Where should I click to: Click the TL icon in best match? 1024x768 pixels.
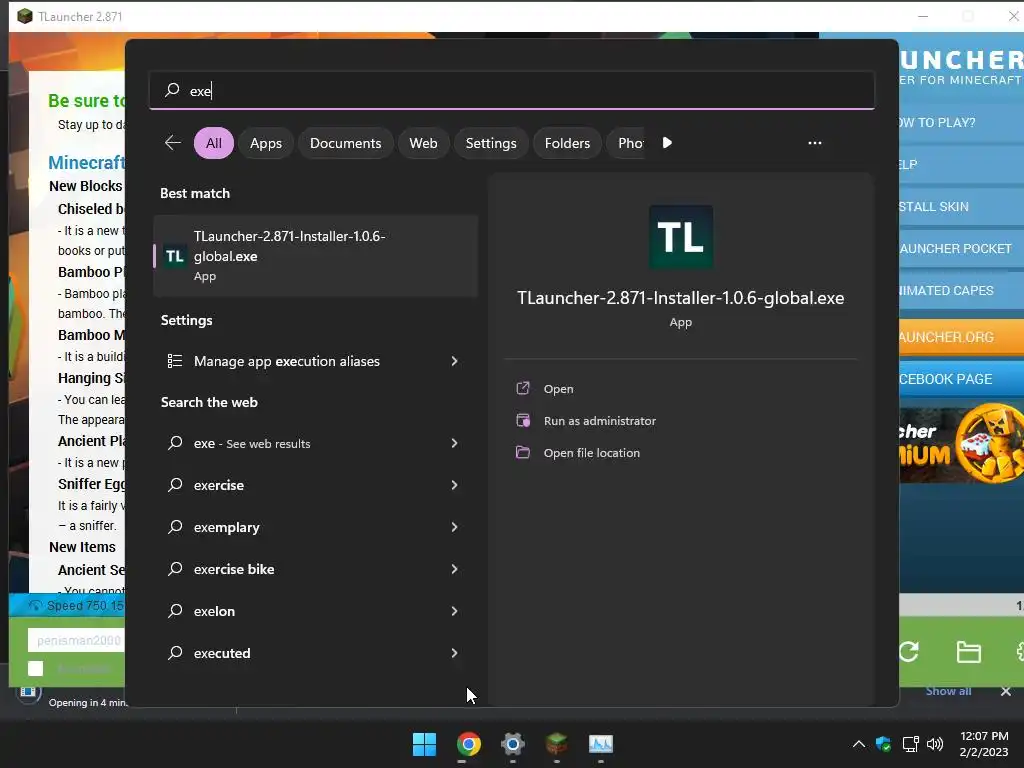[174, 256]
